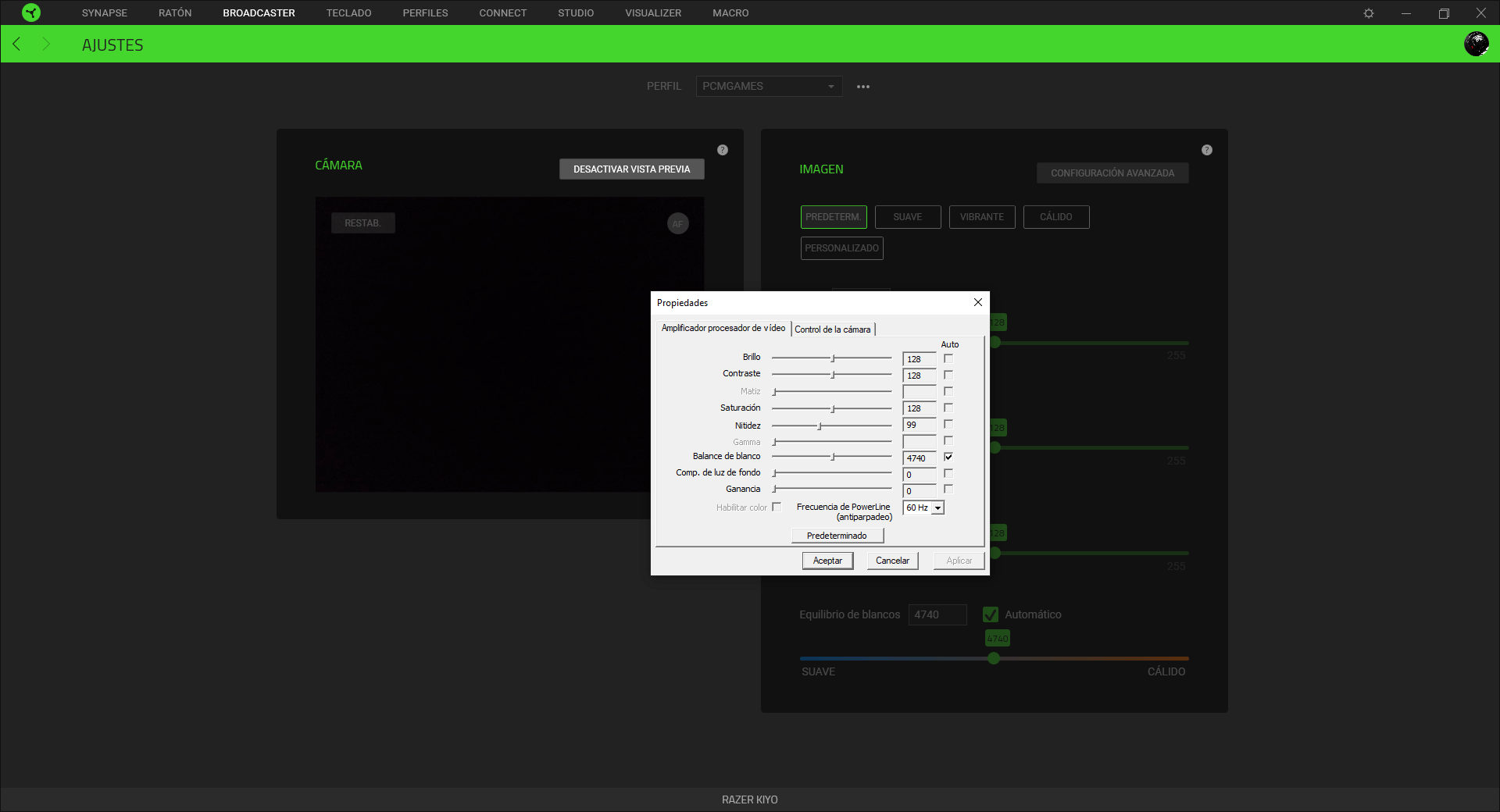This screenshot has height=812, width=1500.
Task: Open the user avatar profile icon
Action: [x=1476, y=44]
